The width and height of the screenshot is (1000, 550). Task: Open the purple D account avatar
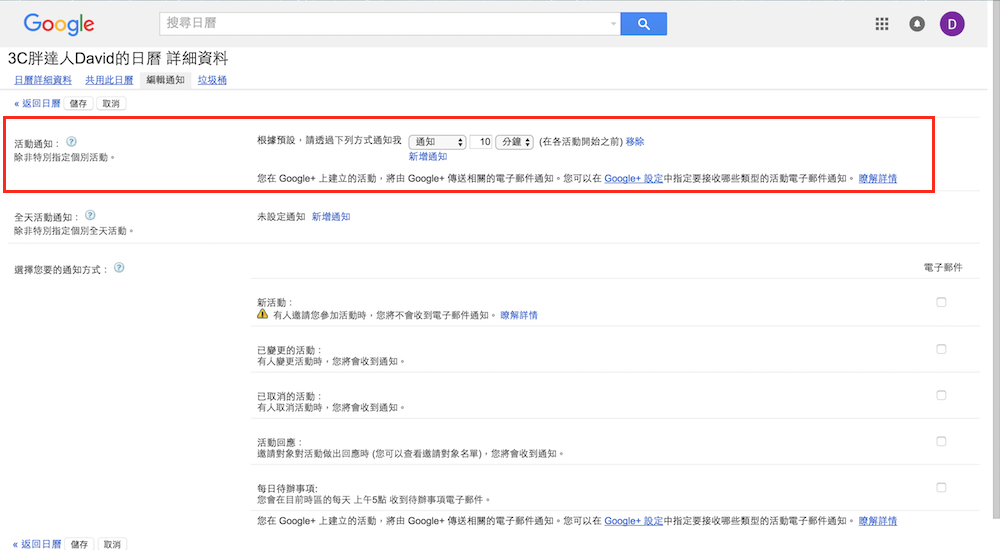point(952,25)
